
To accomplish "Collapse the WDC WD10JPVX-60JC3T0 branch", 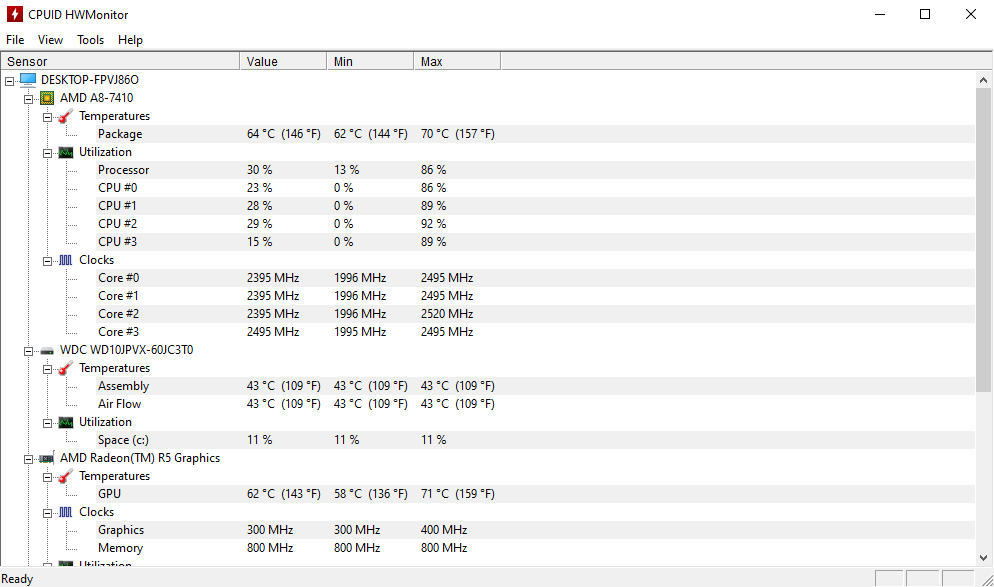I will (29, 350).
